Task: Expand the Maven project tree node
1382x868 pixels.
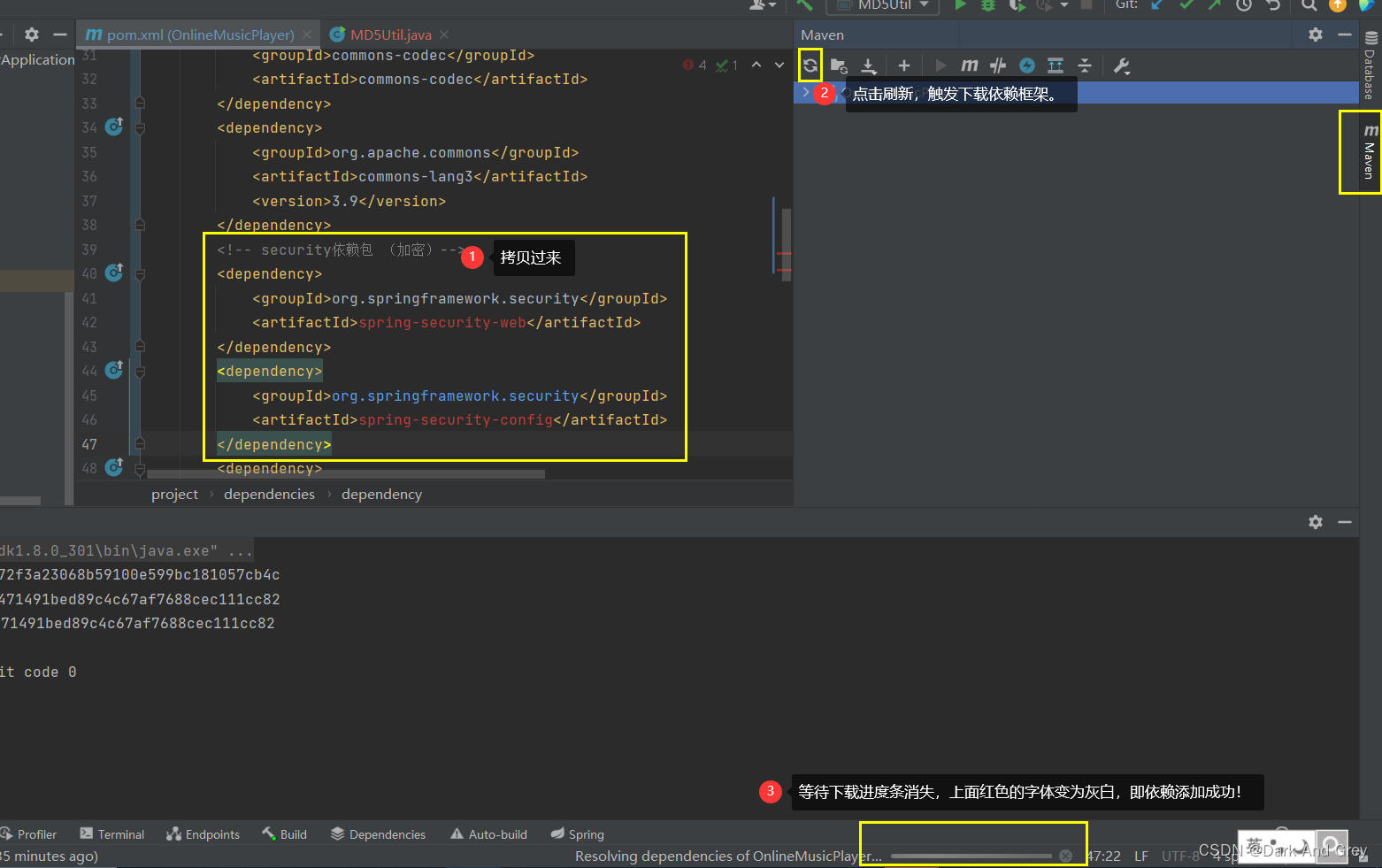Action: (x=805, y=92)
